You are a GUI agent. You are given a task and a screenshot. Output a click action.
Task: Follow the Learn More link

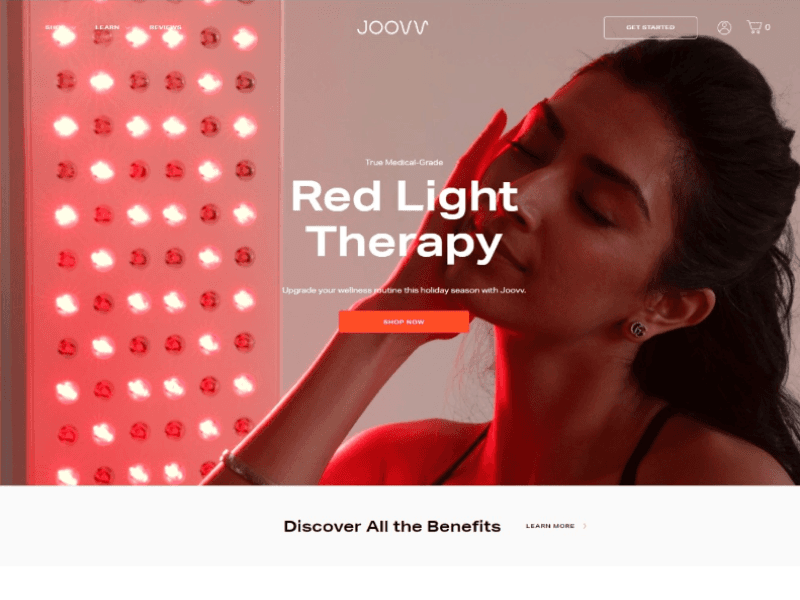[550, 526]
